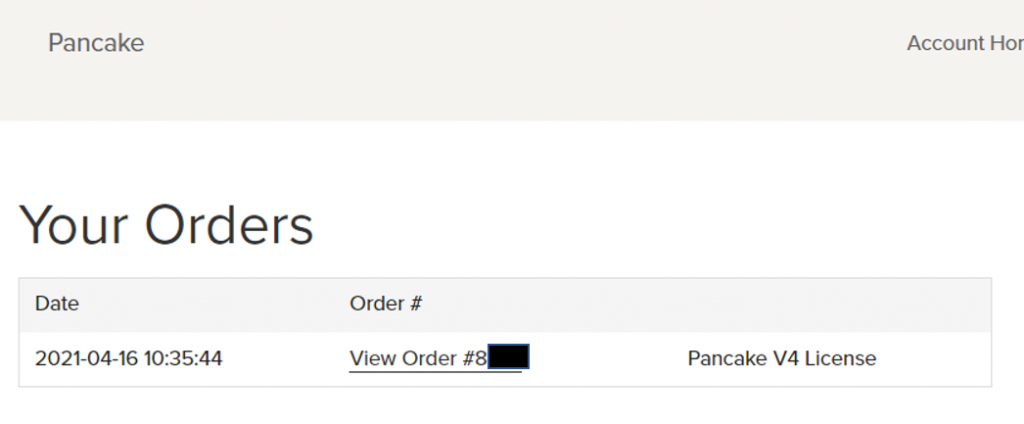Click the Date column header
Viewport: 1024px width, 424px height.
(x=57, y=303)
